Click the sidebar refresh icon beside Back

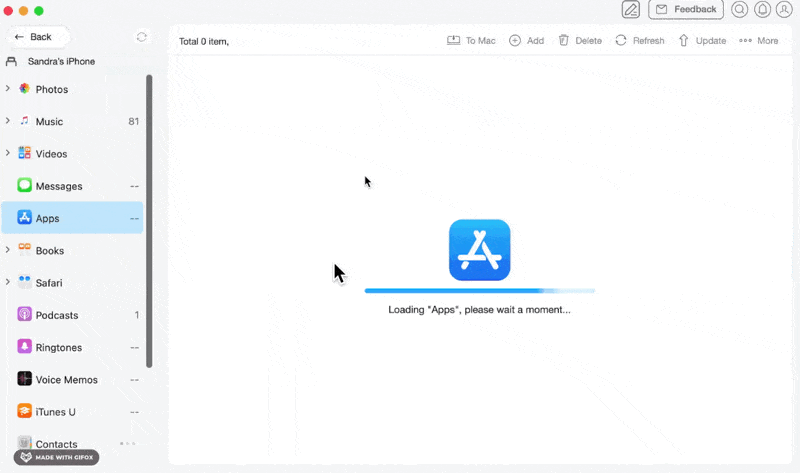tap(141, 37)
